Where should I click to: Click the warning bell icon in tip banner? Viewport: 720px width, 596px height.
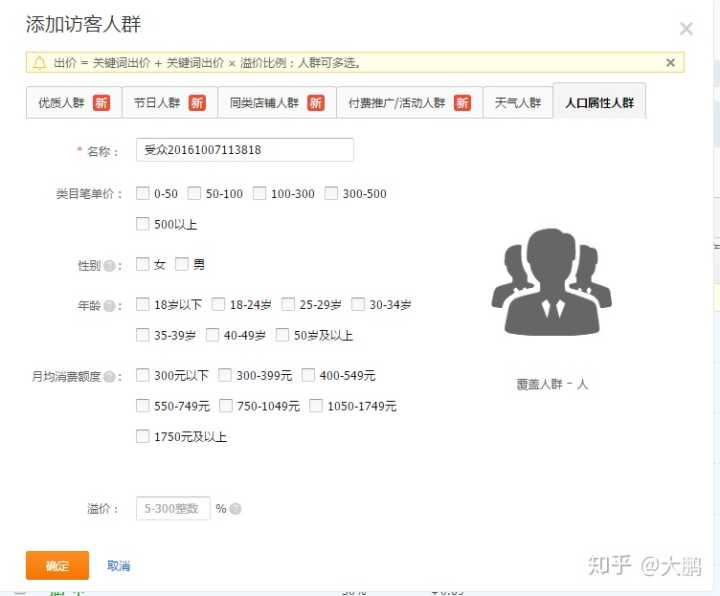39,63
